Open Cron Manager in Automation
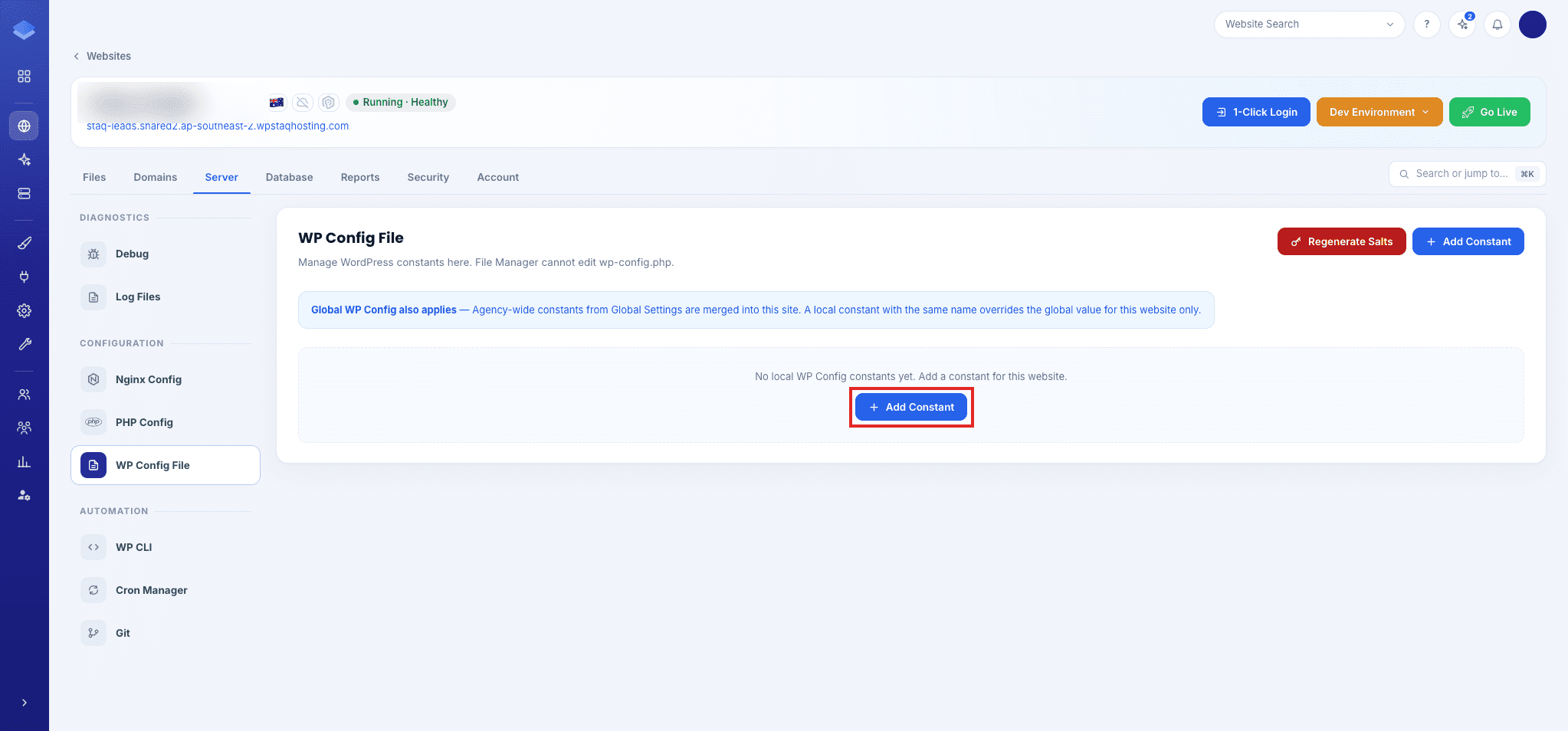 coord(166,590)
